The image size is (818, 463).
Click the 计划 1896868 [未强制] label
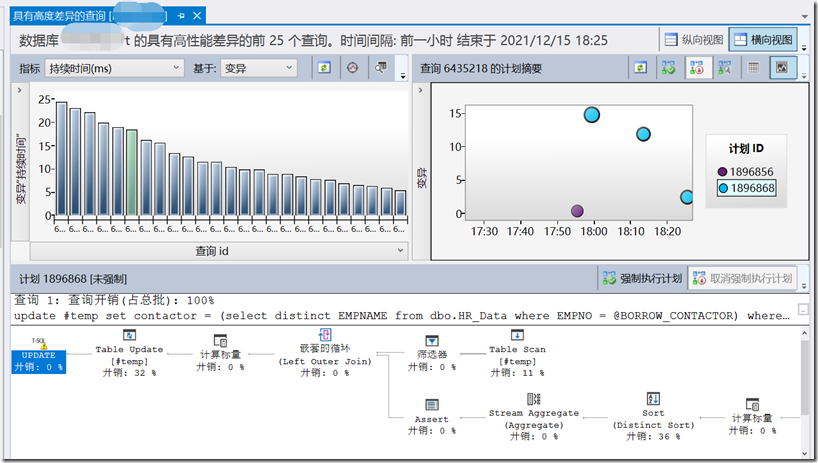[x=73, y=279]
